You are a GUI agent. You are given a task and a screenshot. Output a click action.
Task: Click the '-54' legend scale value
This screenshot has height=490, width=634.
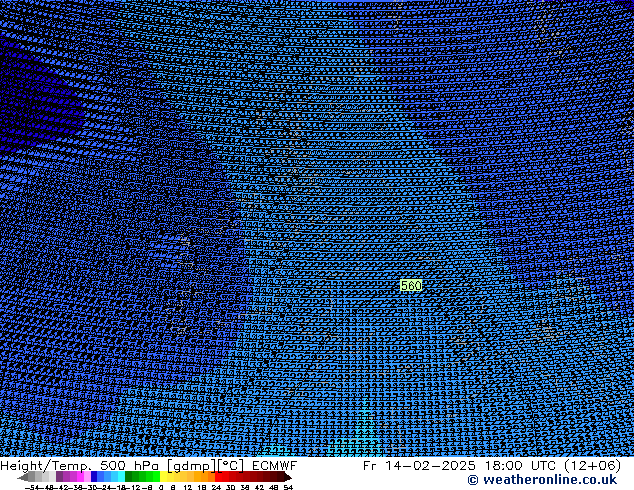32,487
